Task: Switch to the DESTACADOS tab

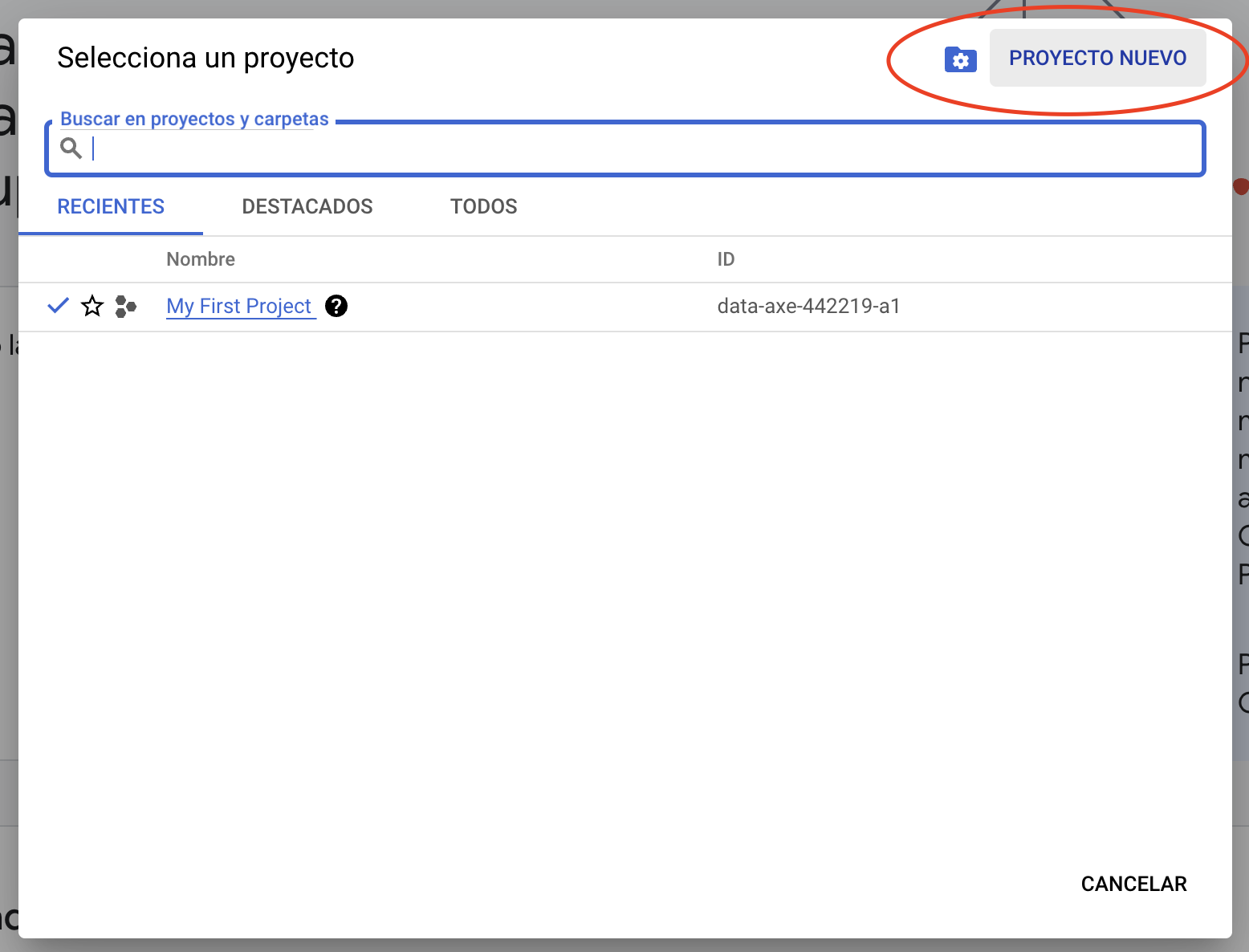Action: pos(307,206)
